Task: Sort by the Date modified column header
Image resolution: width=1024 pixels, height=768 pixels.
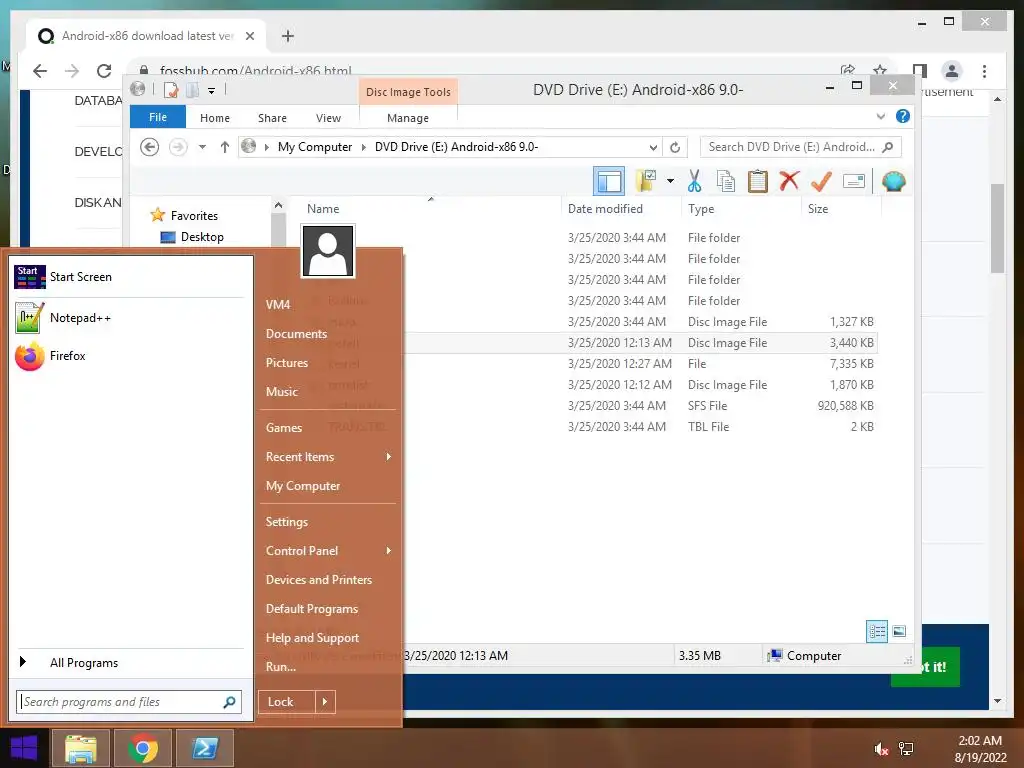Action: point(605,208)
